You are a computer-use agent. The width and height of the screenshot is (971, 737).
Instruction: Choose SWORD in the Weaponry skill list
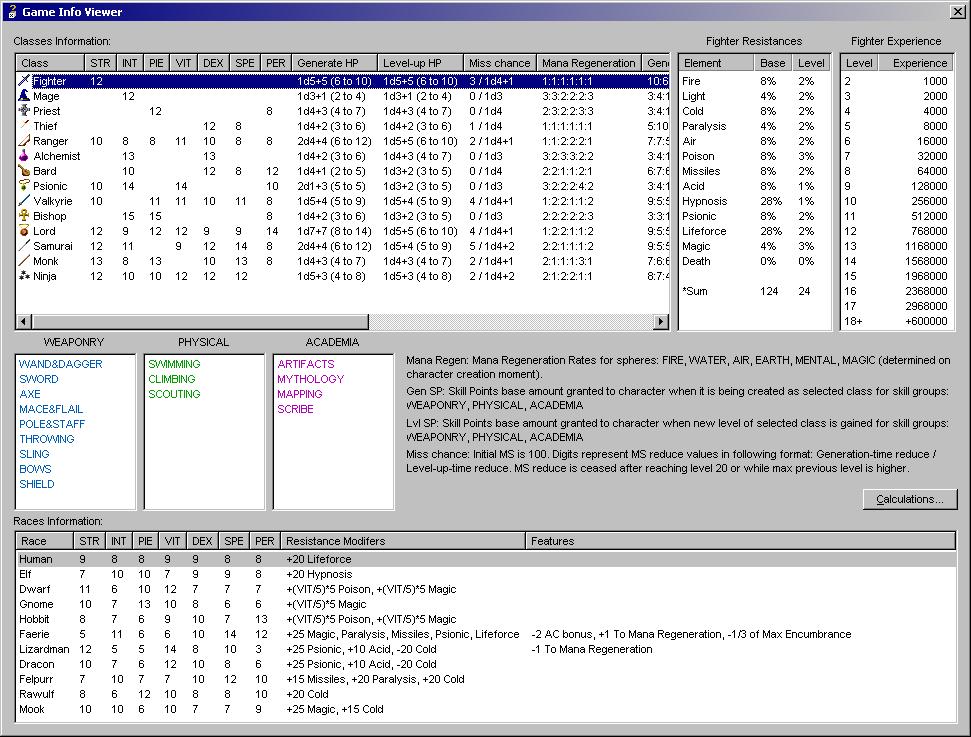point(39,379)
